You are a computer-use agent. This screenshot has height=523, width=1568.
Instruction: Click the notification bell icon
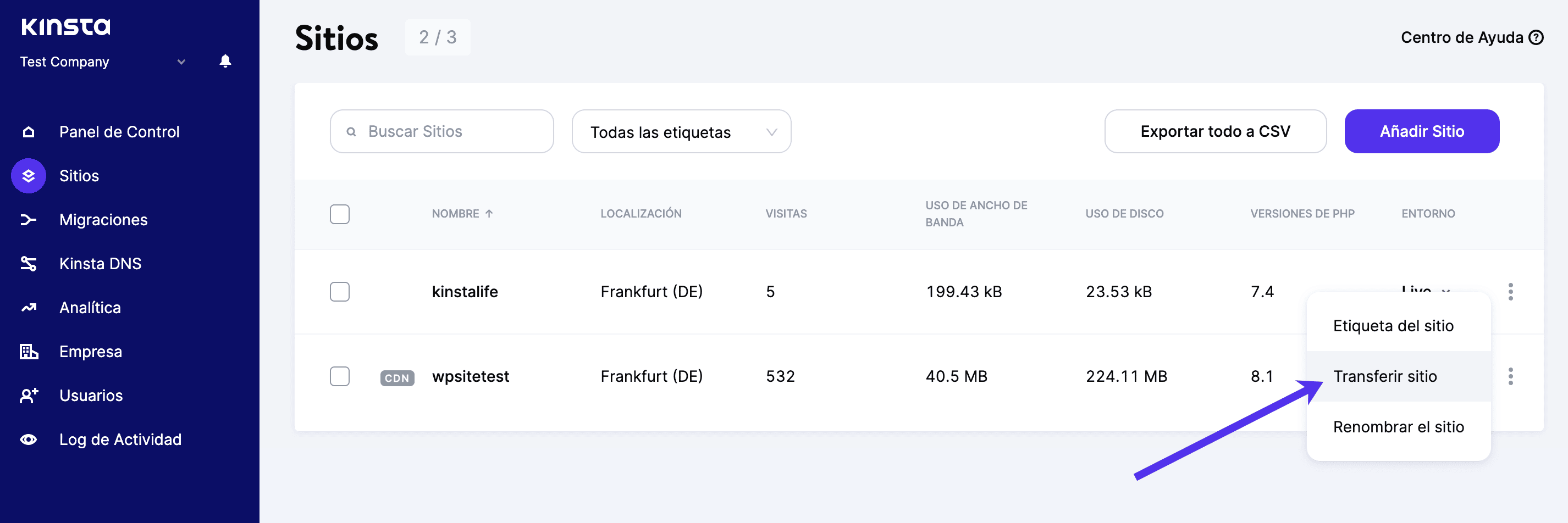pyautogui.click(x=225, y=62)
